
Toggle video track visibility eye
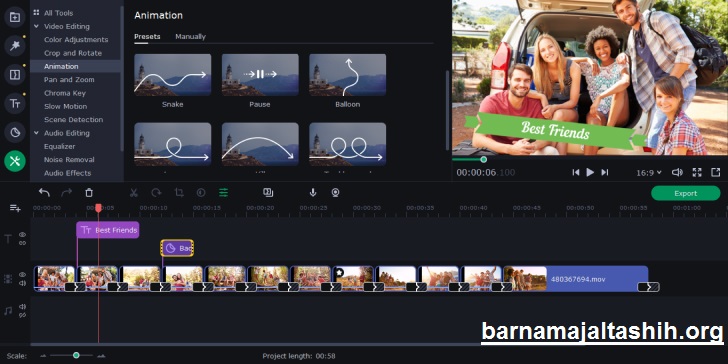pyautogui.click(x=22, y=274)
